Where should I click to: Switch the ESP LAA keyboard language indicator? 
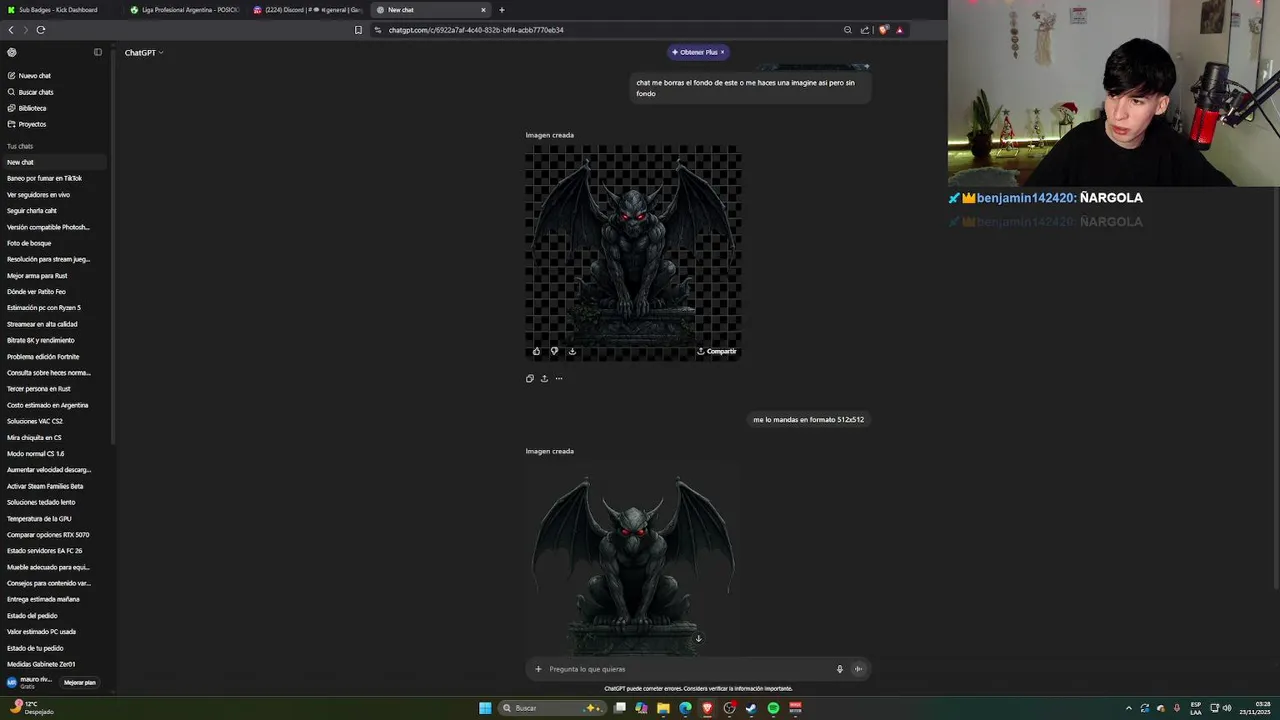[1196, 708]
